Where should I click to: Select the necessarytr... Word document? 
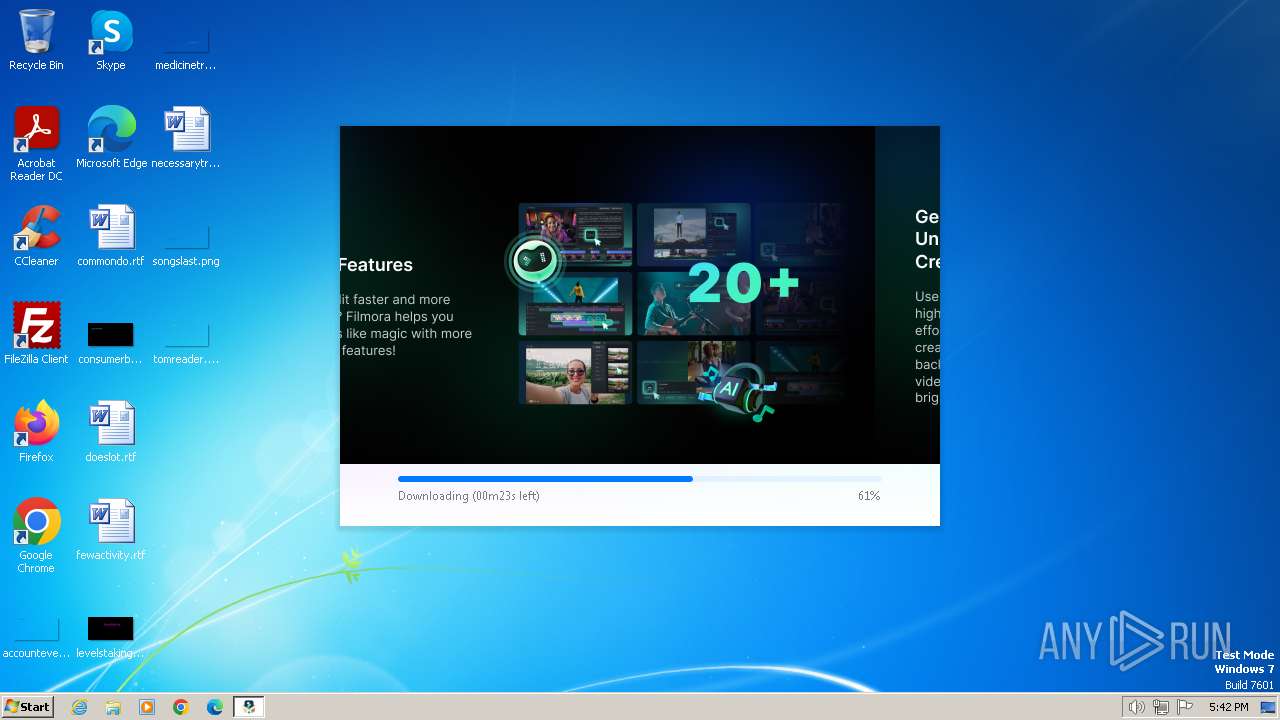point(186,138)
